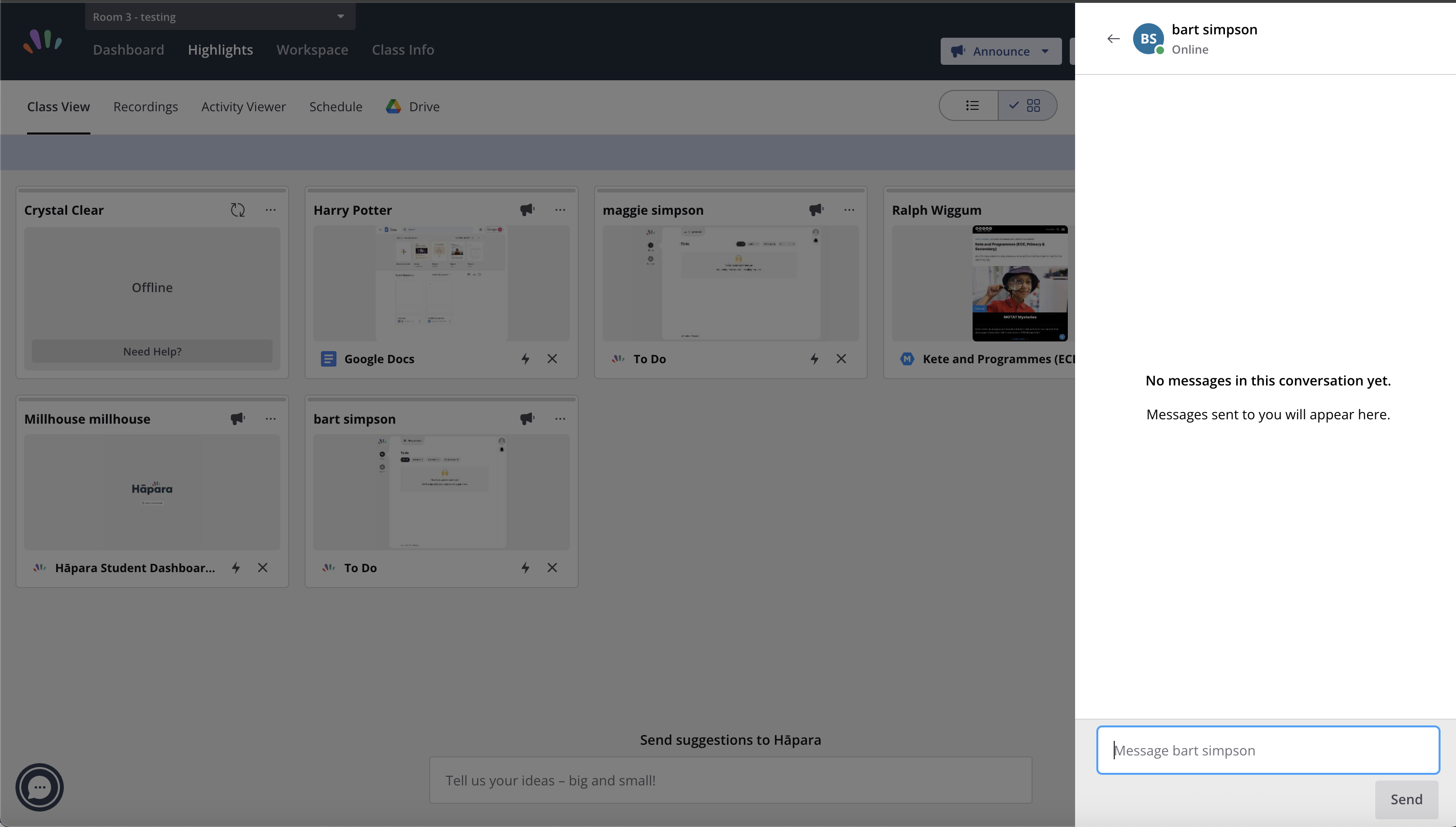Expand the Room 3 - testing class selector
This screenshot has width=1456, height=827.
click(220, 16)
